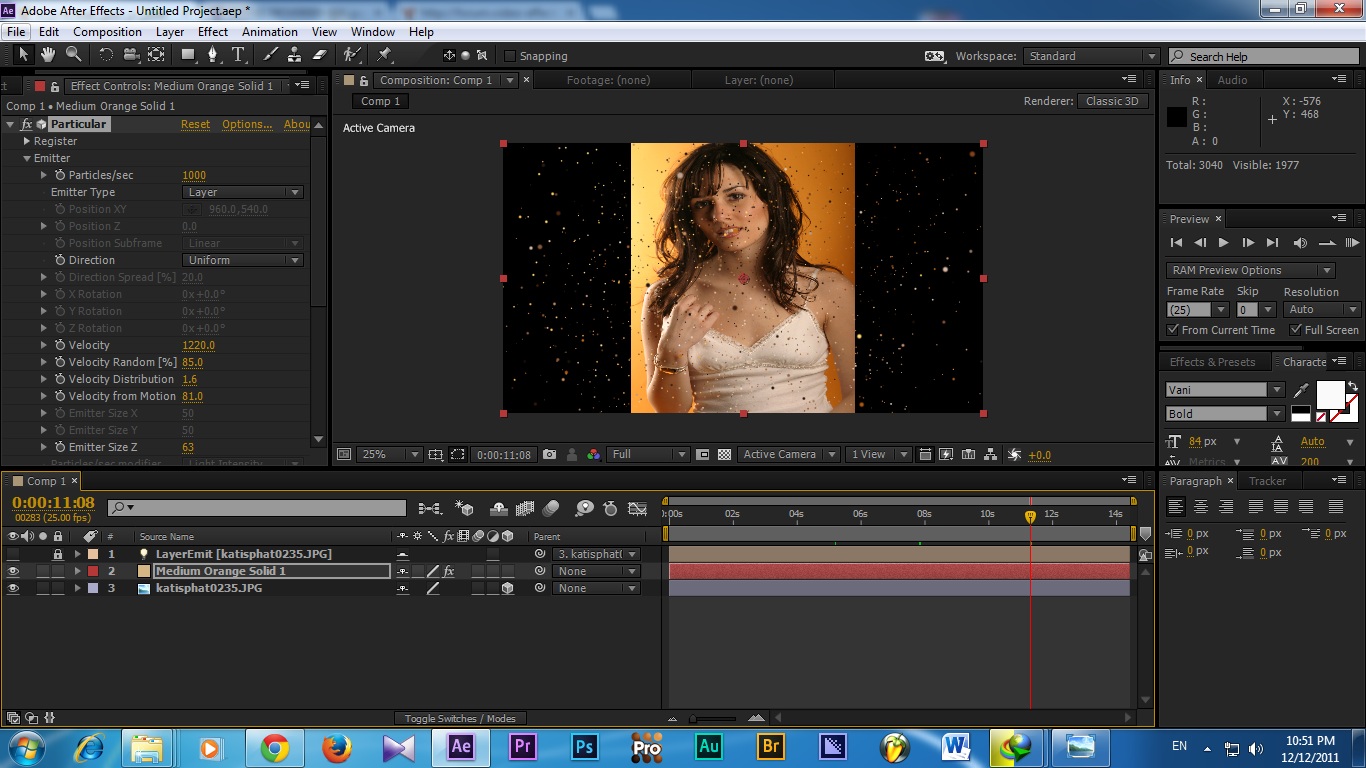Switch to the Audio tab
Screen dimensions: 1366x768
coord(1232,80)
